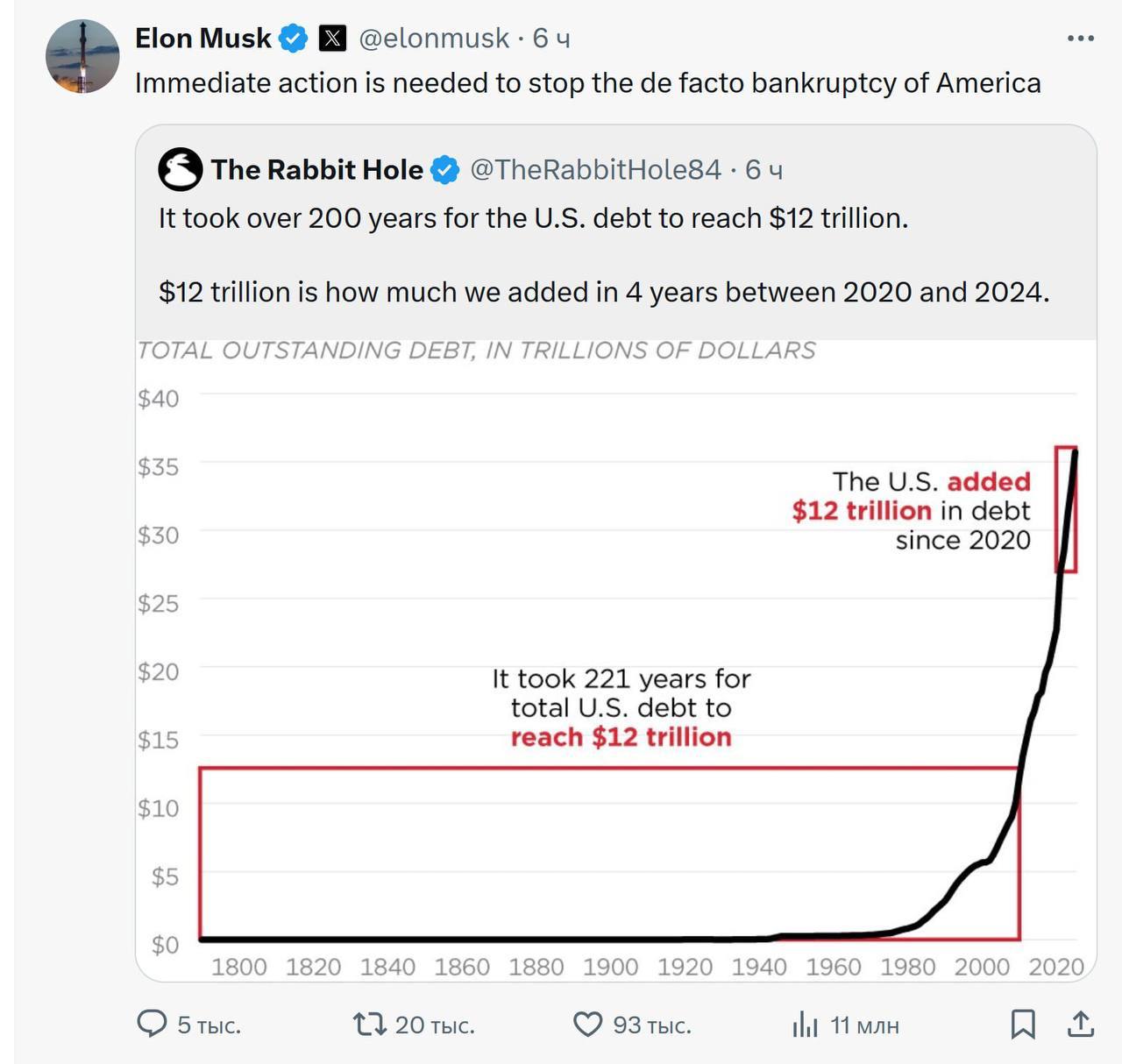Click the @TheRabbitHole84 handle
The width and height of the screenshot is (1122, 1064).
point(596,169)
